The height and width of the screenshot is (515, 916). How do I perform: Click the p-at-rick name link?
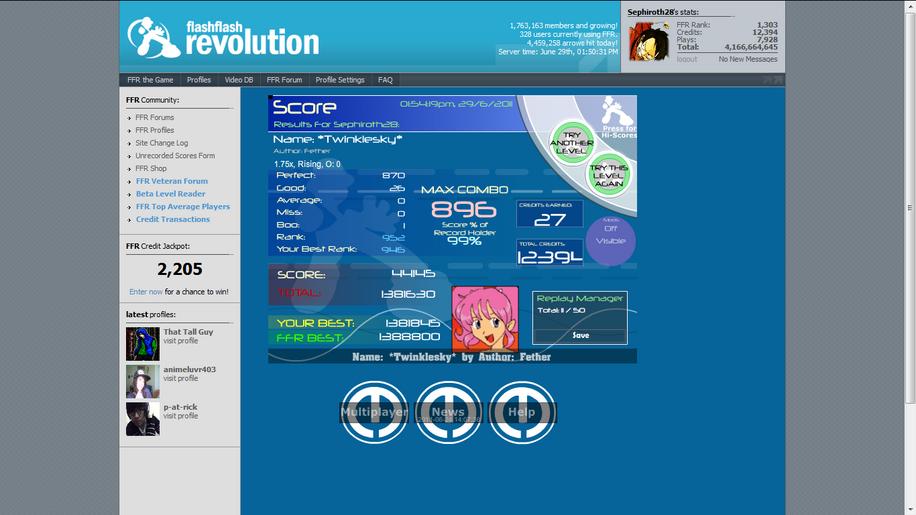tap(180, 407)
